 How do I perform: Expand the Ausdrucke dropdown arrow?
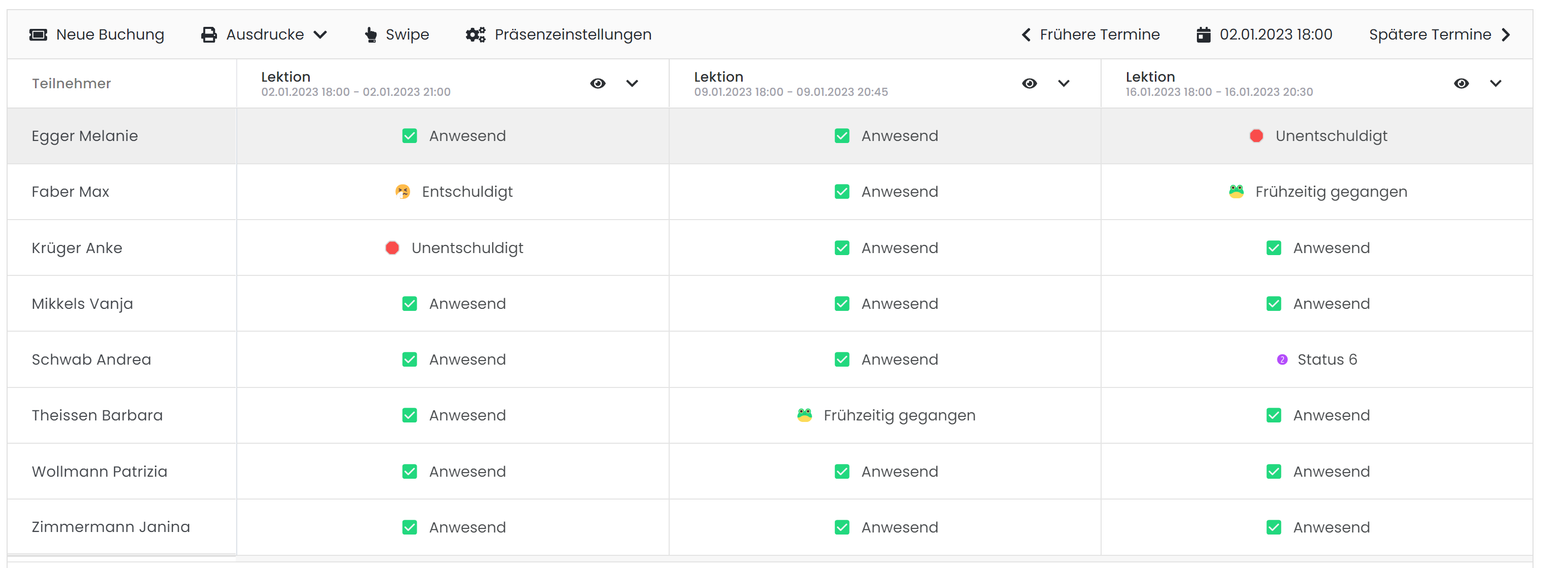click(320, 34)
